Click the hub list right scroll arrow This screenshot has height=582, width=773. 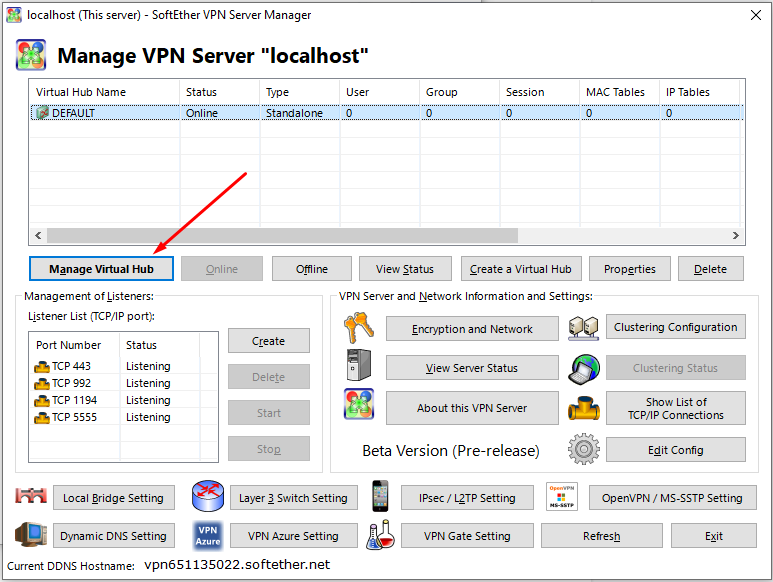736,236
